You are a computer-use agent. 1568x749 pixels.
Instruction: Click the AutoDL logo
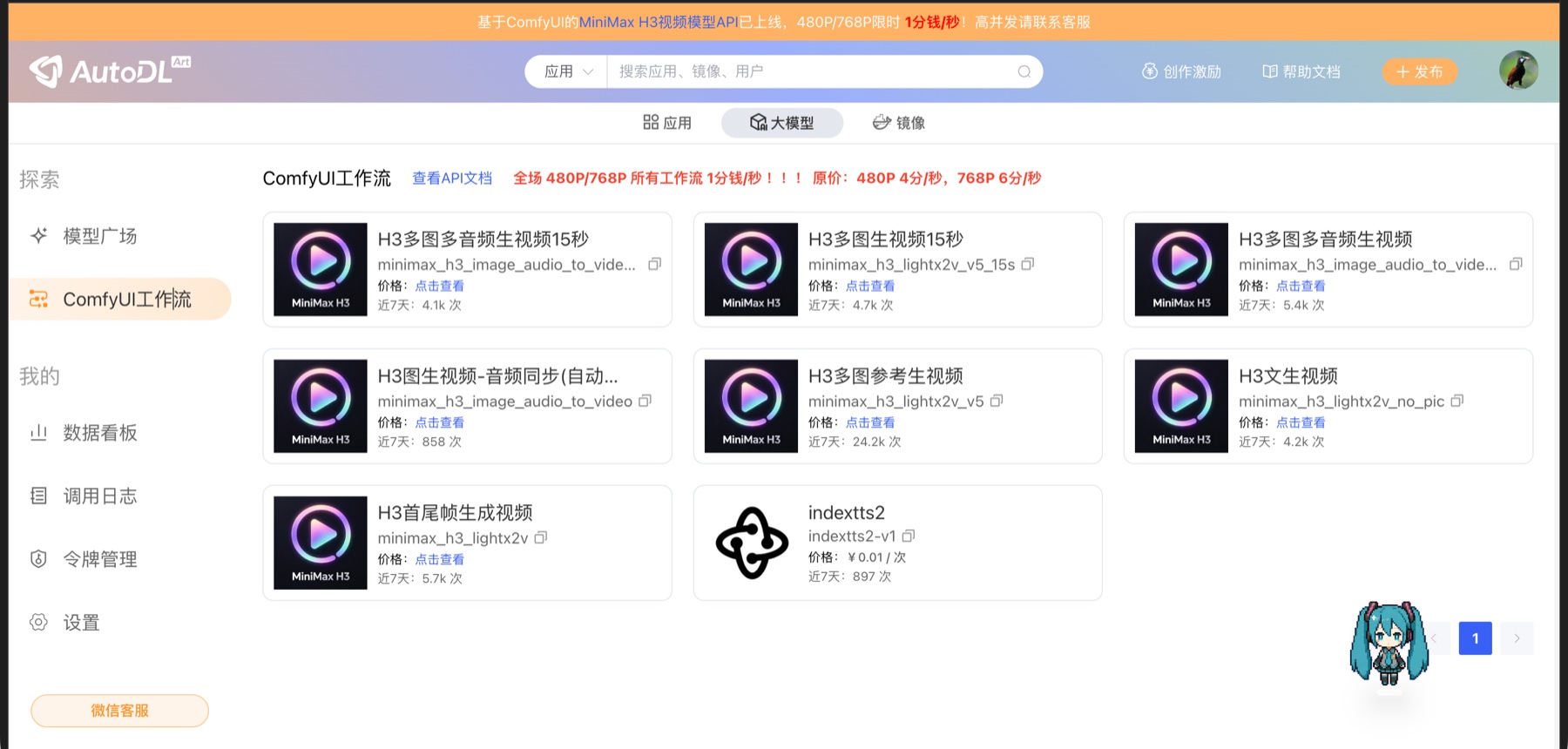pyautogui.click(x=110, y=71)
